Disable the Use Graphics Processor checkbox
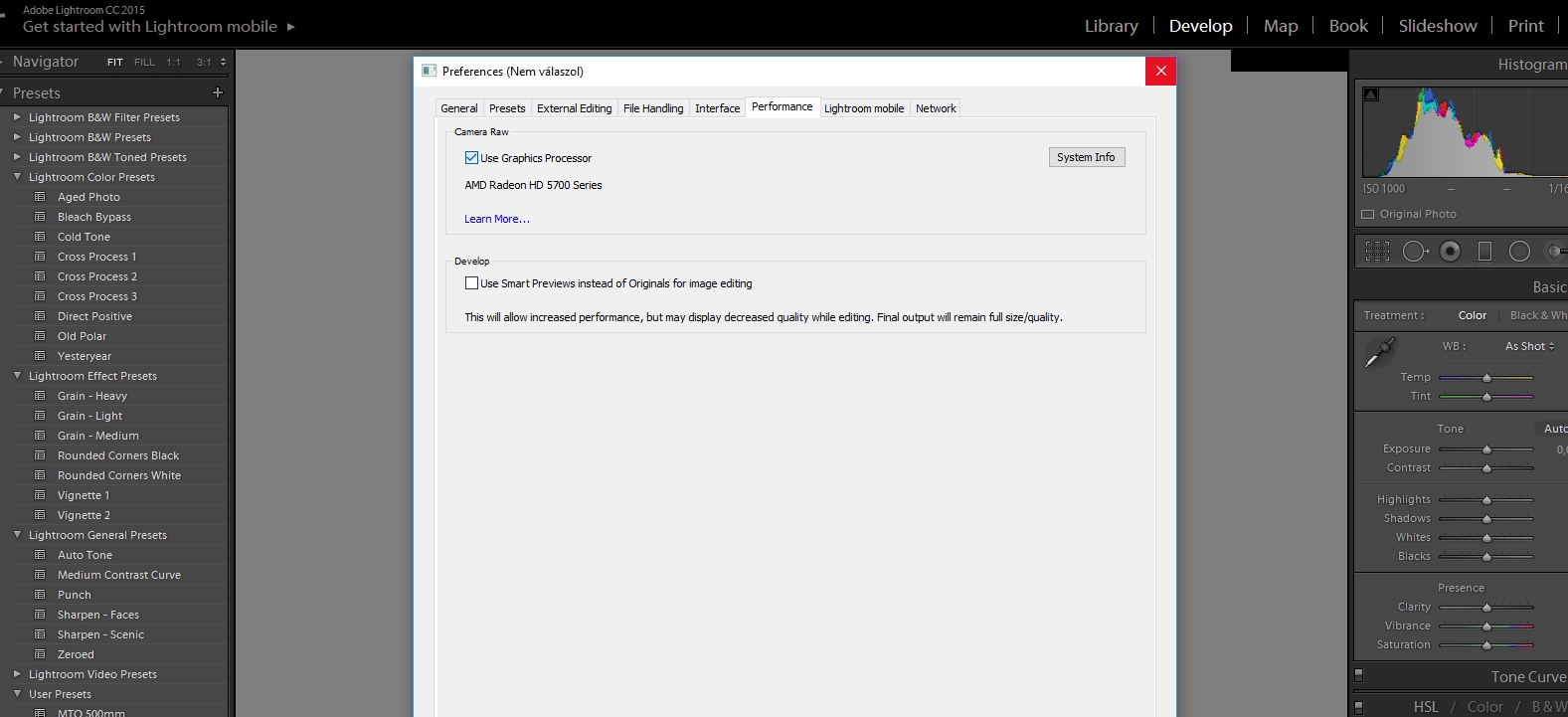This screenshot has width=1568, height=717. tap(471, 157)
